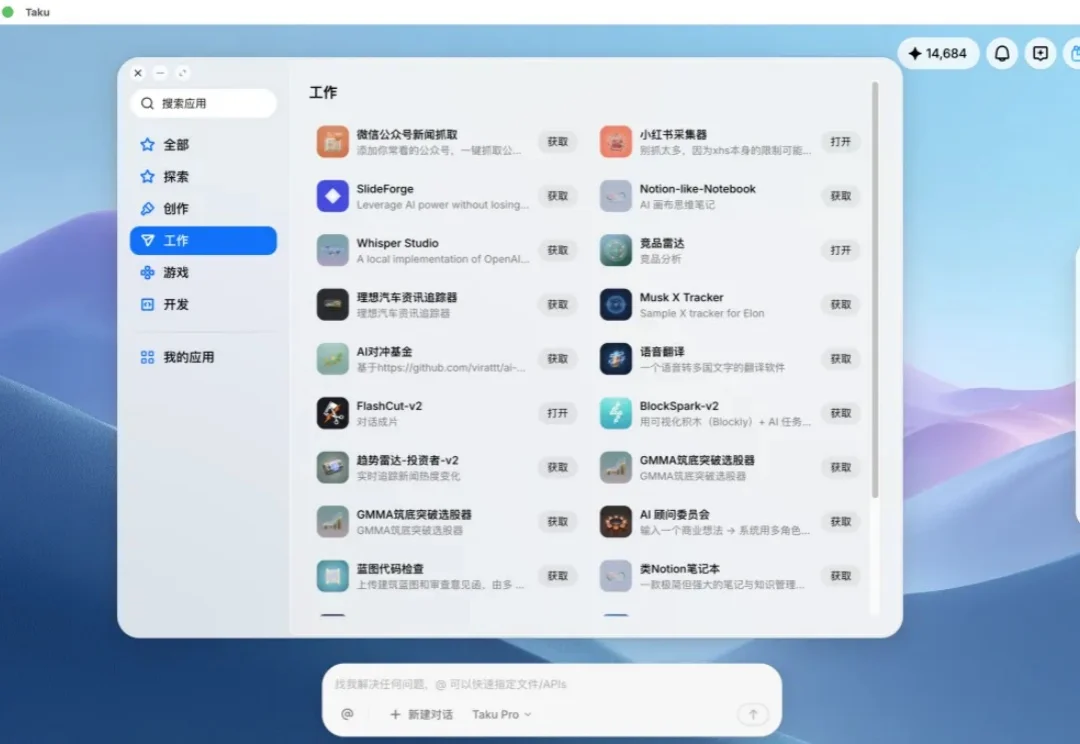Open the Taku menu in the menu bar
The image size is (1080, 744).
click(37, 11)
